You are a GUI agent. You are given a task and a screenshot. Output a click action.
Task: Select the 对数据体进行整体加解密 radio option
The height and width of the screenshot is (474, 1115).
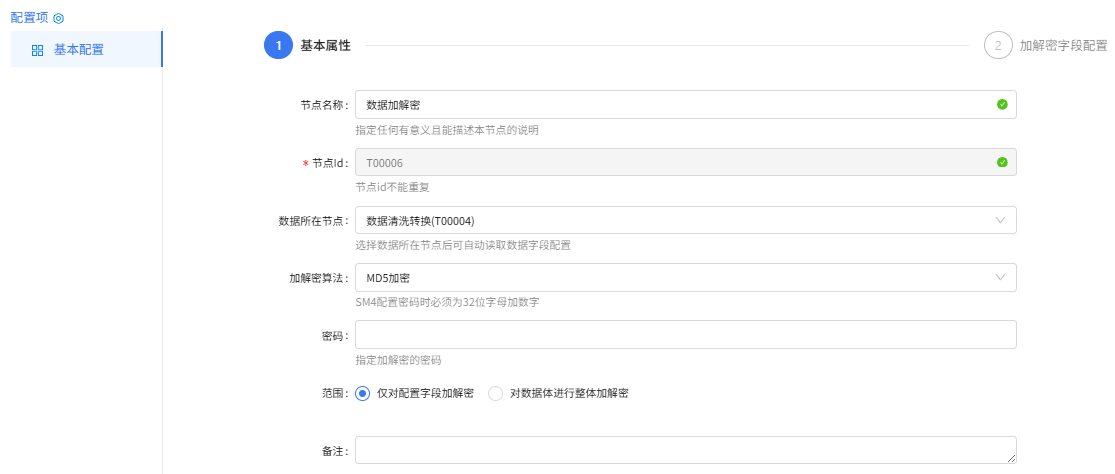coord(496,394)
